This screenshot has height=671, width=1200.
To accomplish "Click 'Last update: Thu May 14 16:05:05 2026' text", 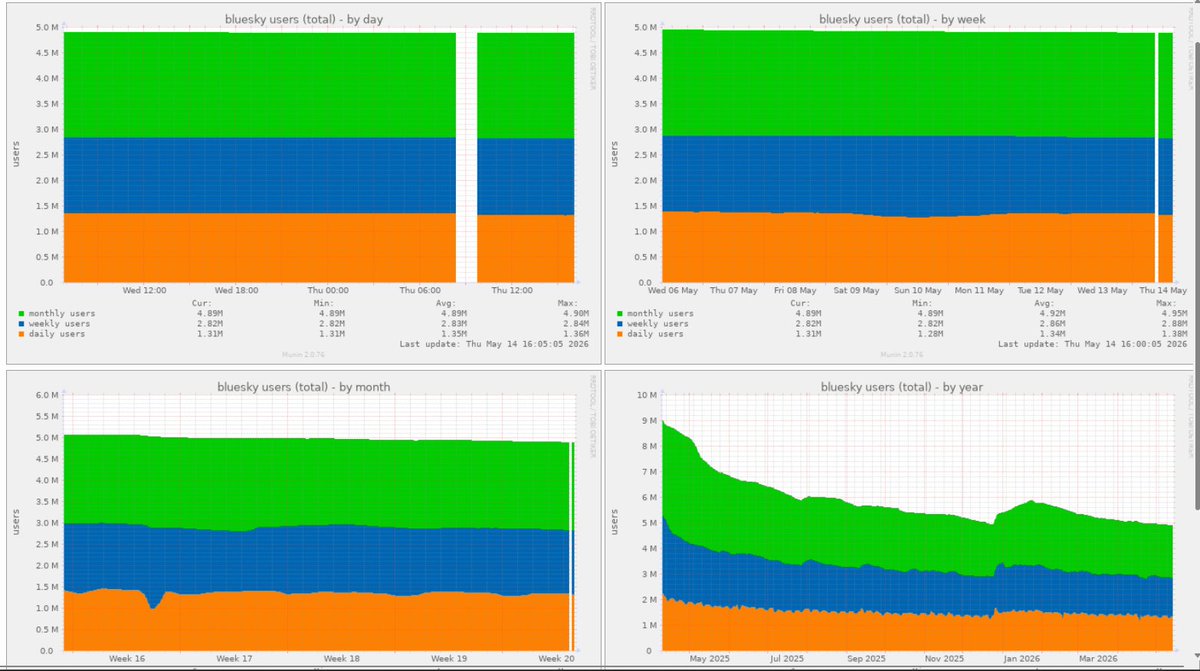I will click(492, 344).
